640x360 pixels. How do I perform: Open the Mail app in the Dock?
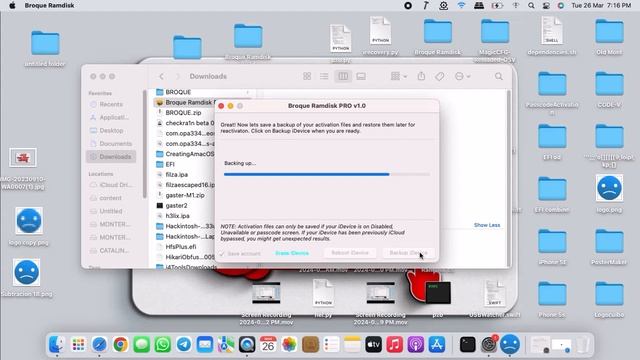pos(205,345)
